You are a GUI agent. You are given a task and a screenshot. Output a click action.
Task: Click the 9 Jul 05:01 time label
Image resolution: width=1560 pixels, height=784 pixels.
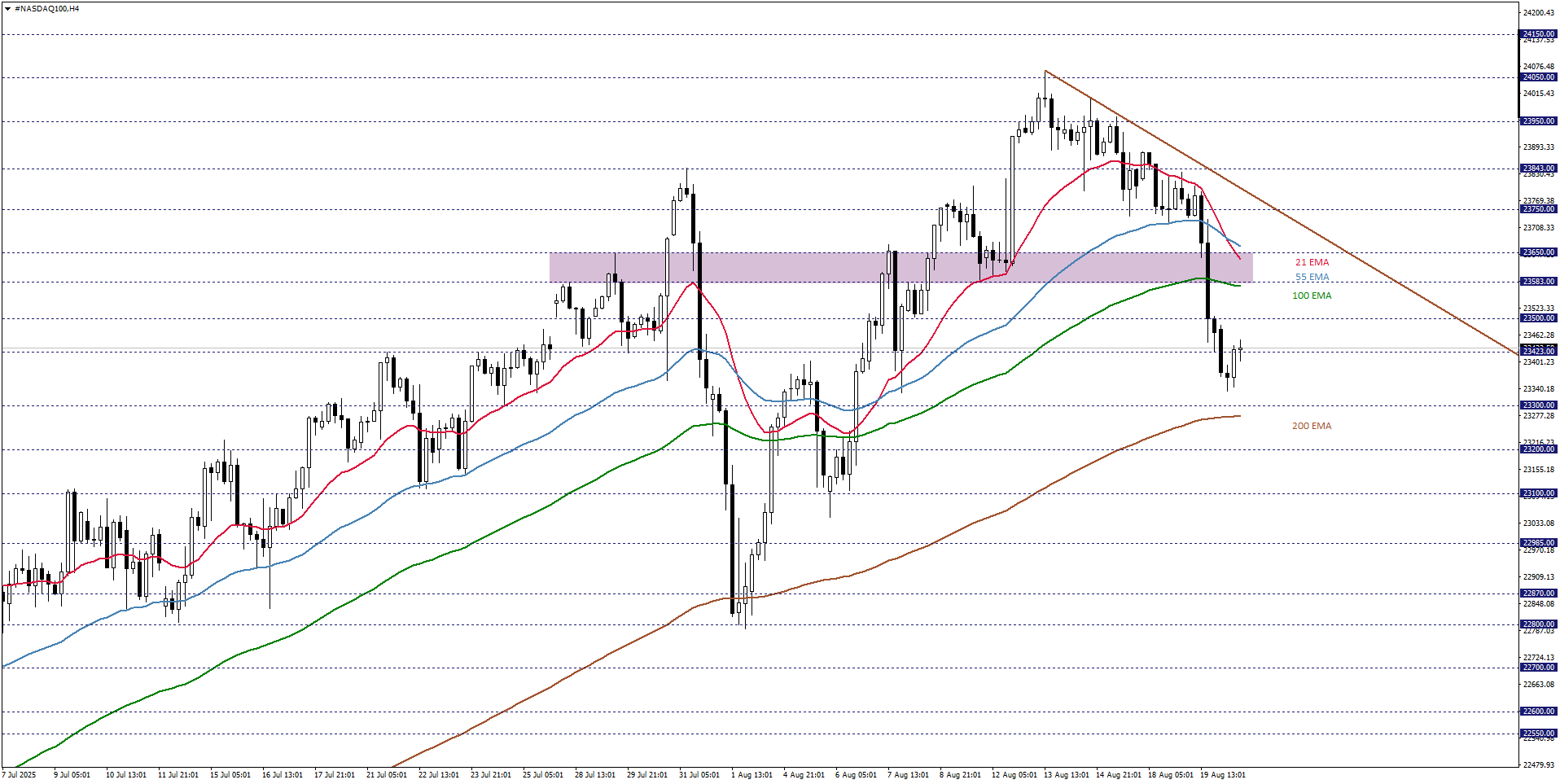pos(72,775)
